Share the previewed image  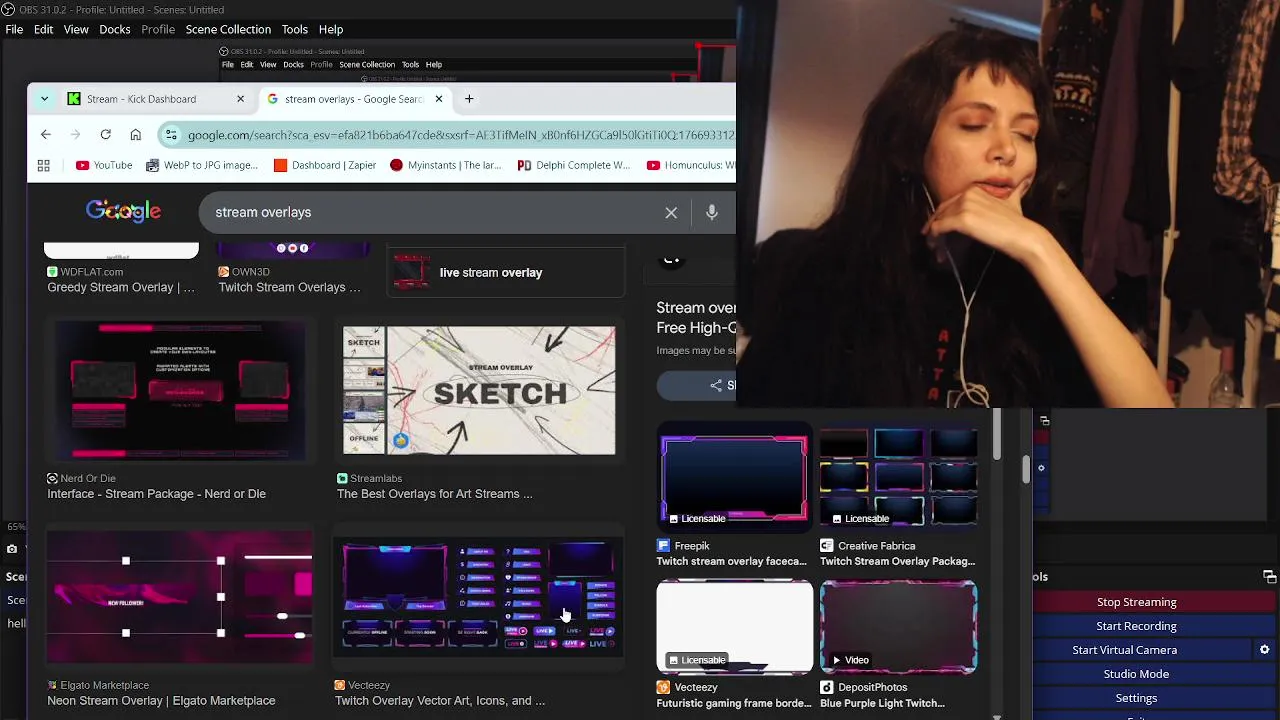point(696,385)
